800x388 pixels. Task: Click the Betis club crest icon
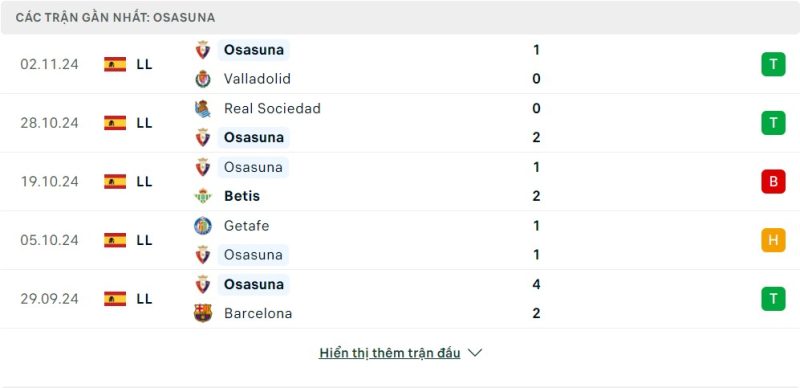[x=203, y=196]
